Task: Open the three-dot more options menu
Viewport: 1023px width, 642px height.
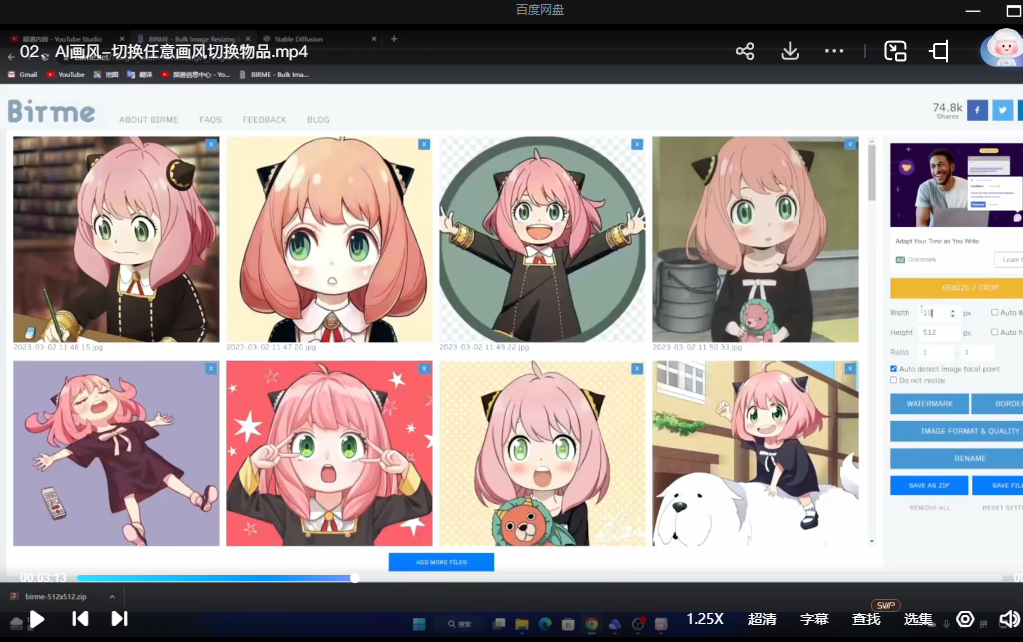Action: click(834, 51)
